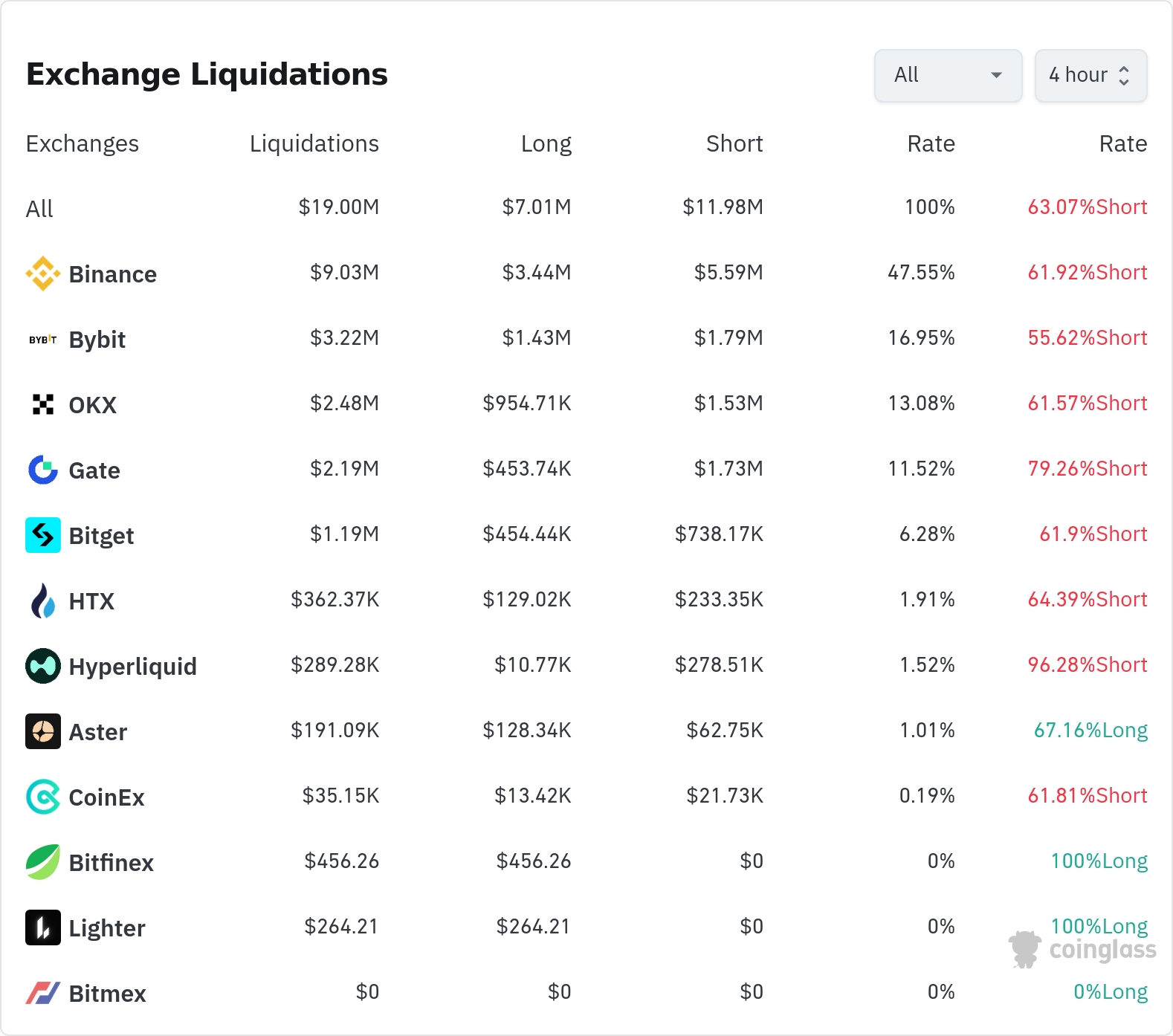The width and height of the screenshot is (1173, 1036).
Task: Click the Bitfinex leaf logo icon
Action: [x=43, y=862]
